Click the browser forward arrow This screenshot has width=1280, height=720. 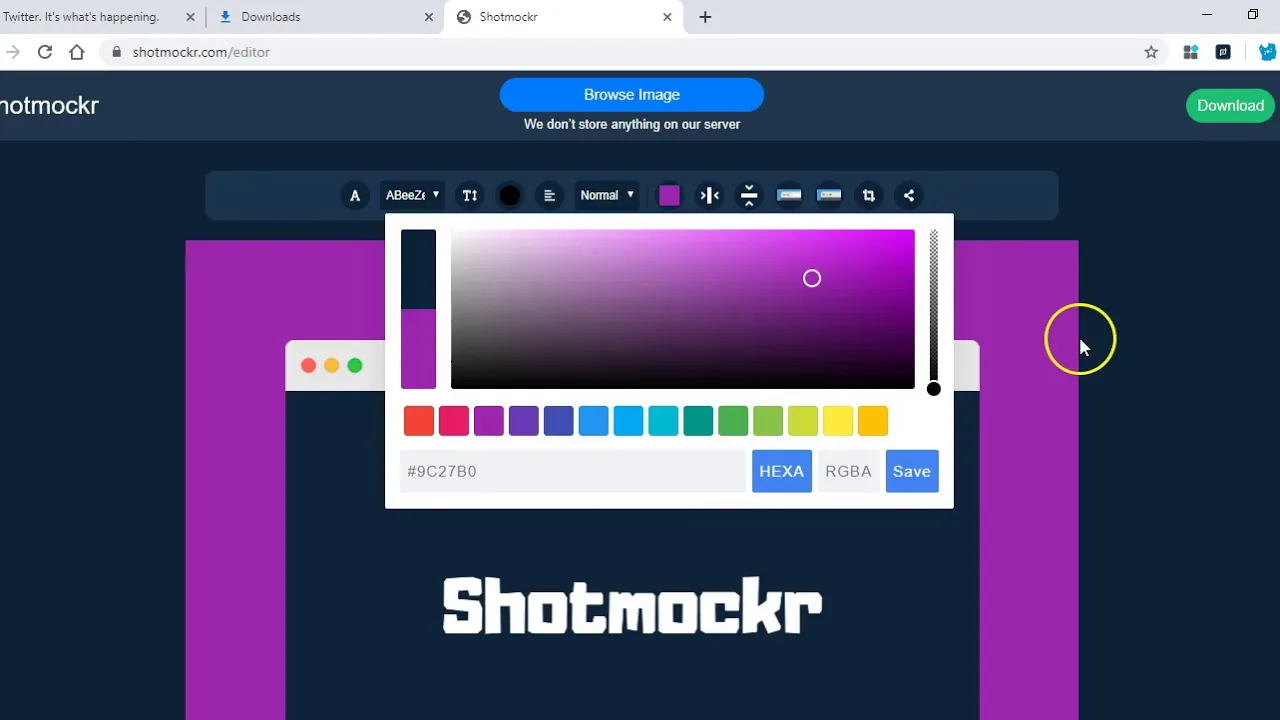12,52
